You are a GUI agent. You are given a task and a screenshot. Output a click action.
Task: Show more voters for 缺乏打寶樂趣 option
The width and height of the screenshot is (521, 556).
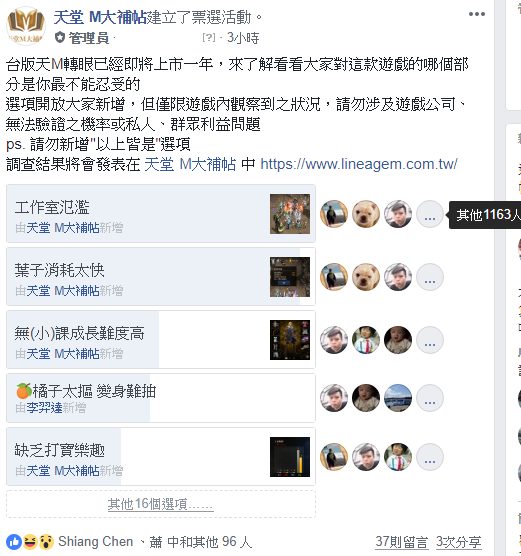coord(429,457)
